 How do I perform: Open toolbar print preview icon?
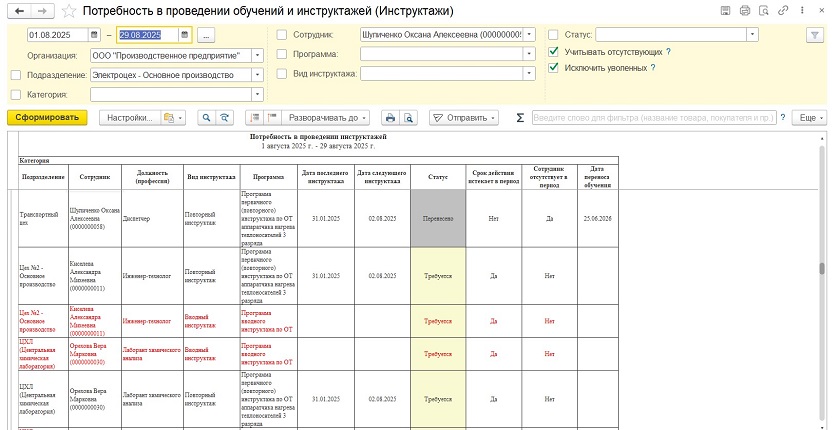tap(408, 118)
